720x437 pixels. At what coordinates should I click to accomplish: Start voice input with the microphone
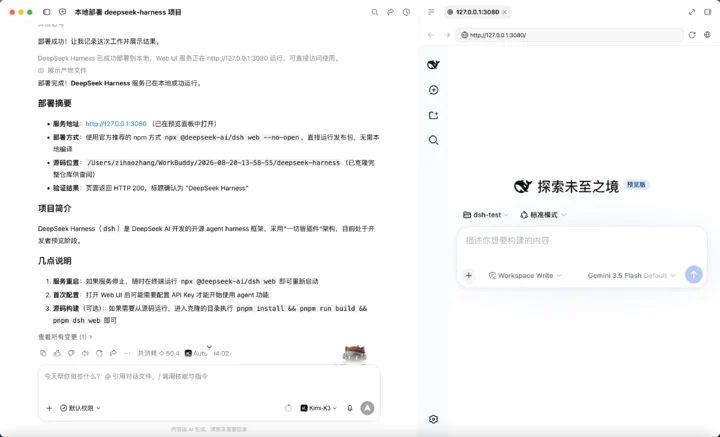[x=350, y=408]
